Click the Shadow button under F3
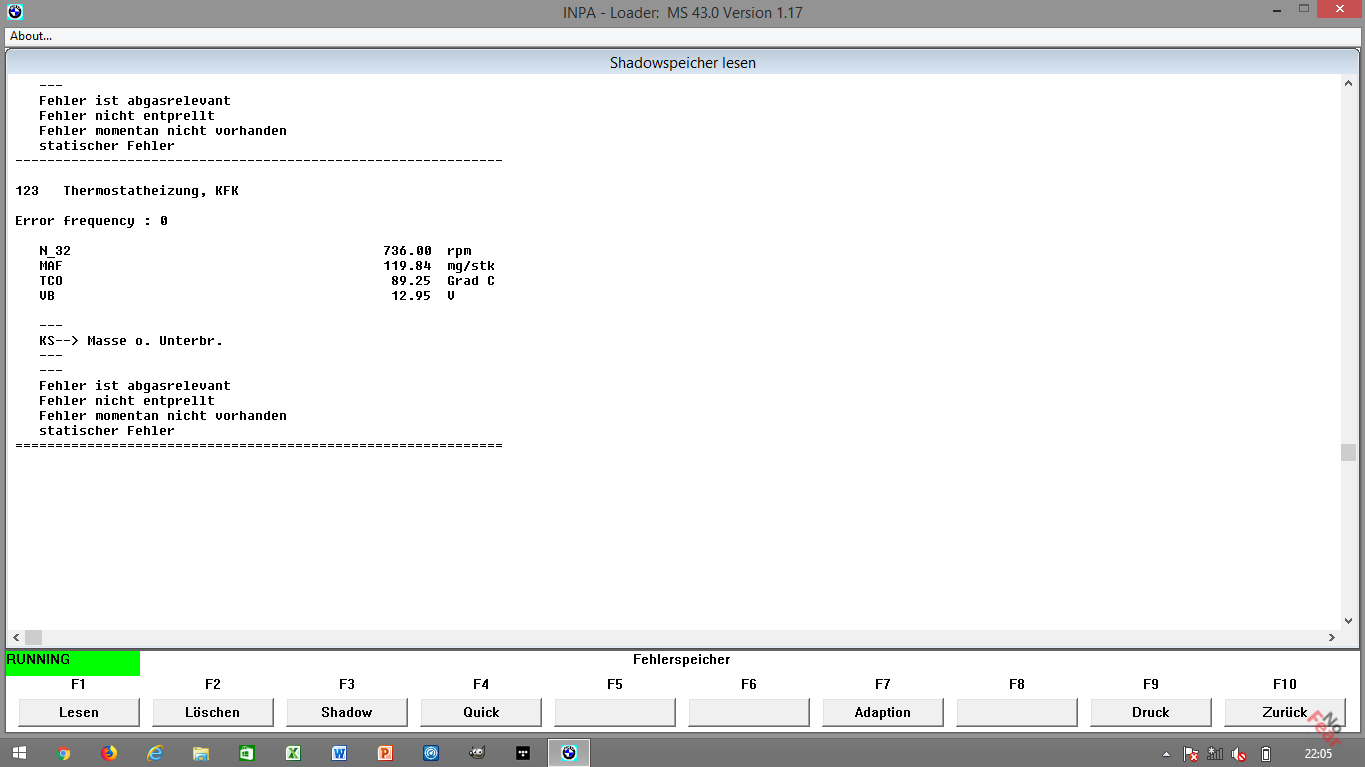Viewport: 1365px width, 767px height. click(347, 712)
